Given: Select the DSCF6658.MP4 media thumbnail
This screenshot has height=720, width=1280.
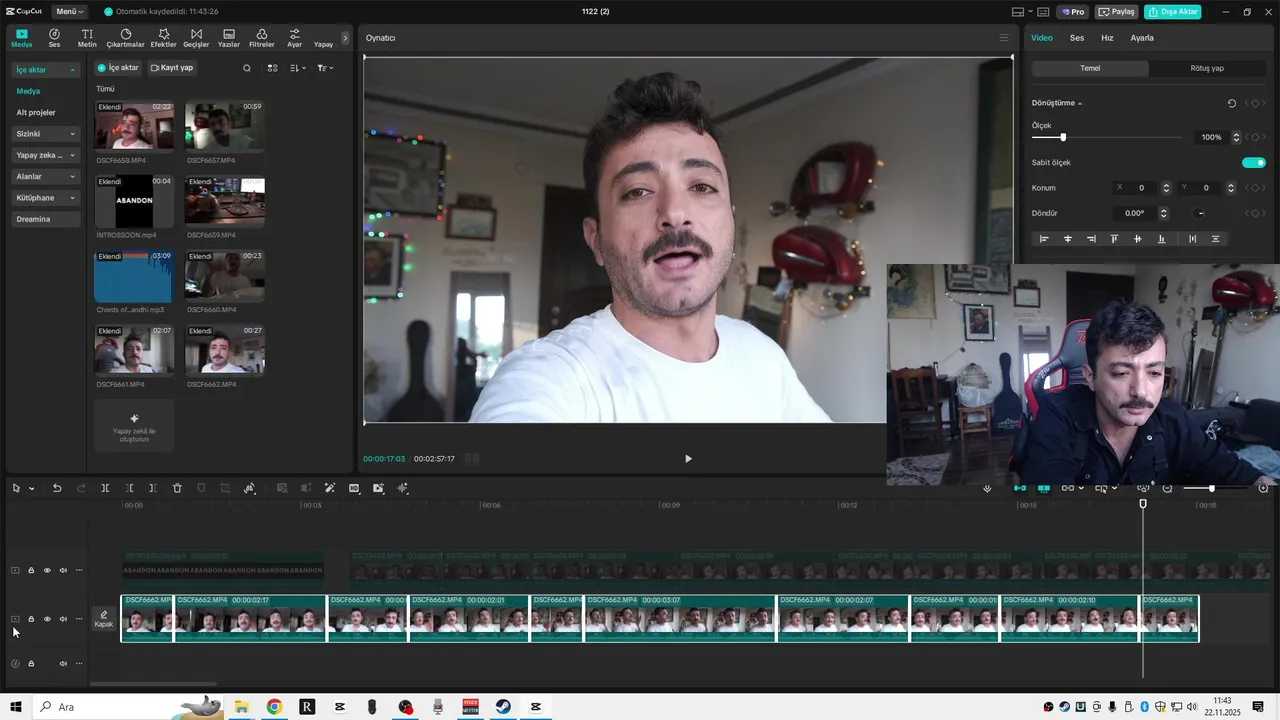Looking at the screenshot, I should 134,125.
